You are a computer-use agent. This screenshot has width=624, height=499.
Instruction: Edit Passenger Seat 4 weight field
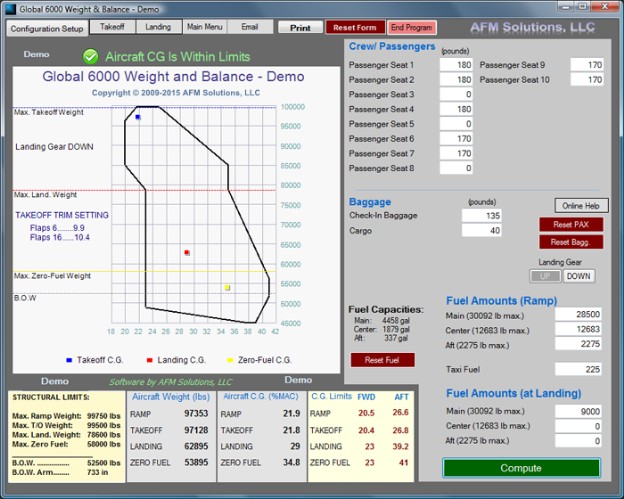coord(456,109)
